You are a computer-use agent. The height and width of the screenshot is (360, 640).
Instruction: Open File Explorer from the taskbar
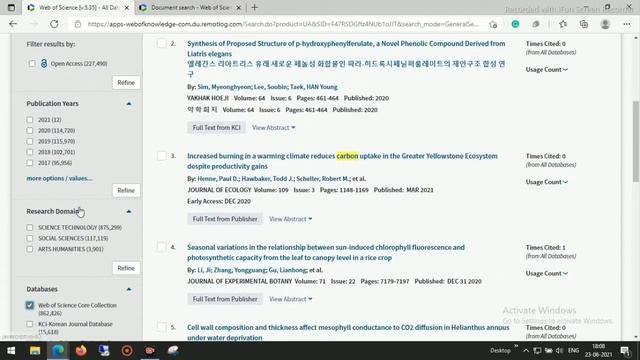[x=35, y=351]
